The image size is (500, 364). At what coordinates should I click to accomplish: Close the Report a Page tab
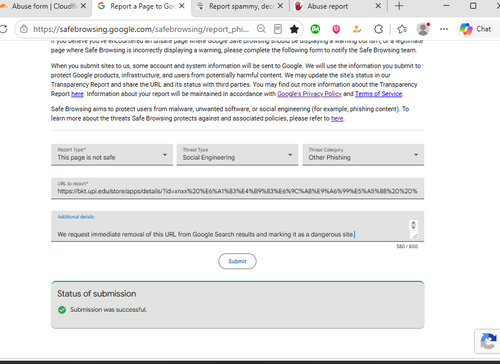(x=182, y=6)
